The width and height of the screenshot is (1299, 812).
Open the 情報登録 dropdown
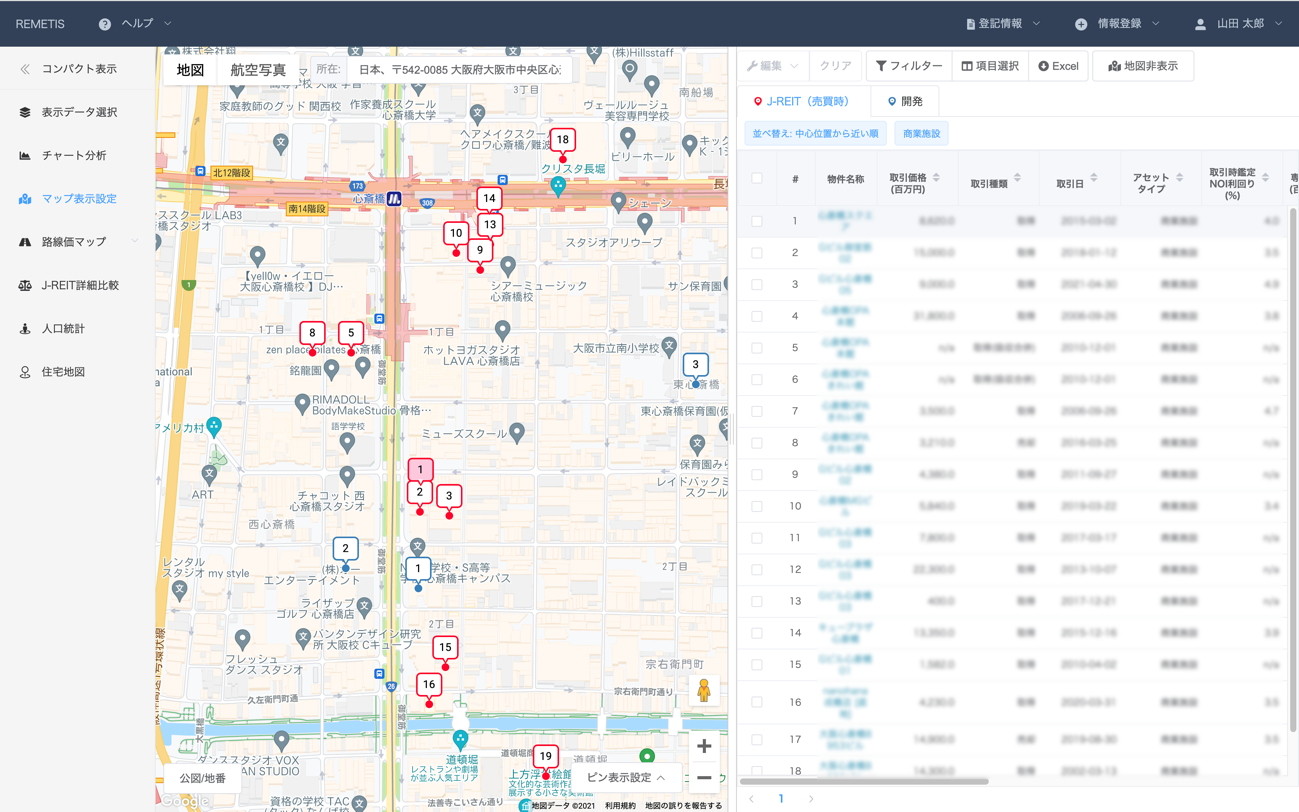click(x=1117, y=24)
